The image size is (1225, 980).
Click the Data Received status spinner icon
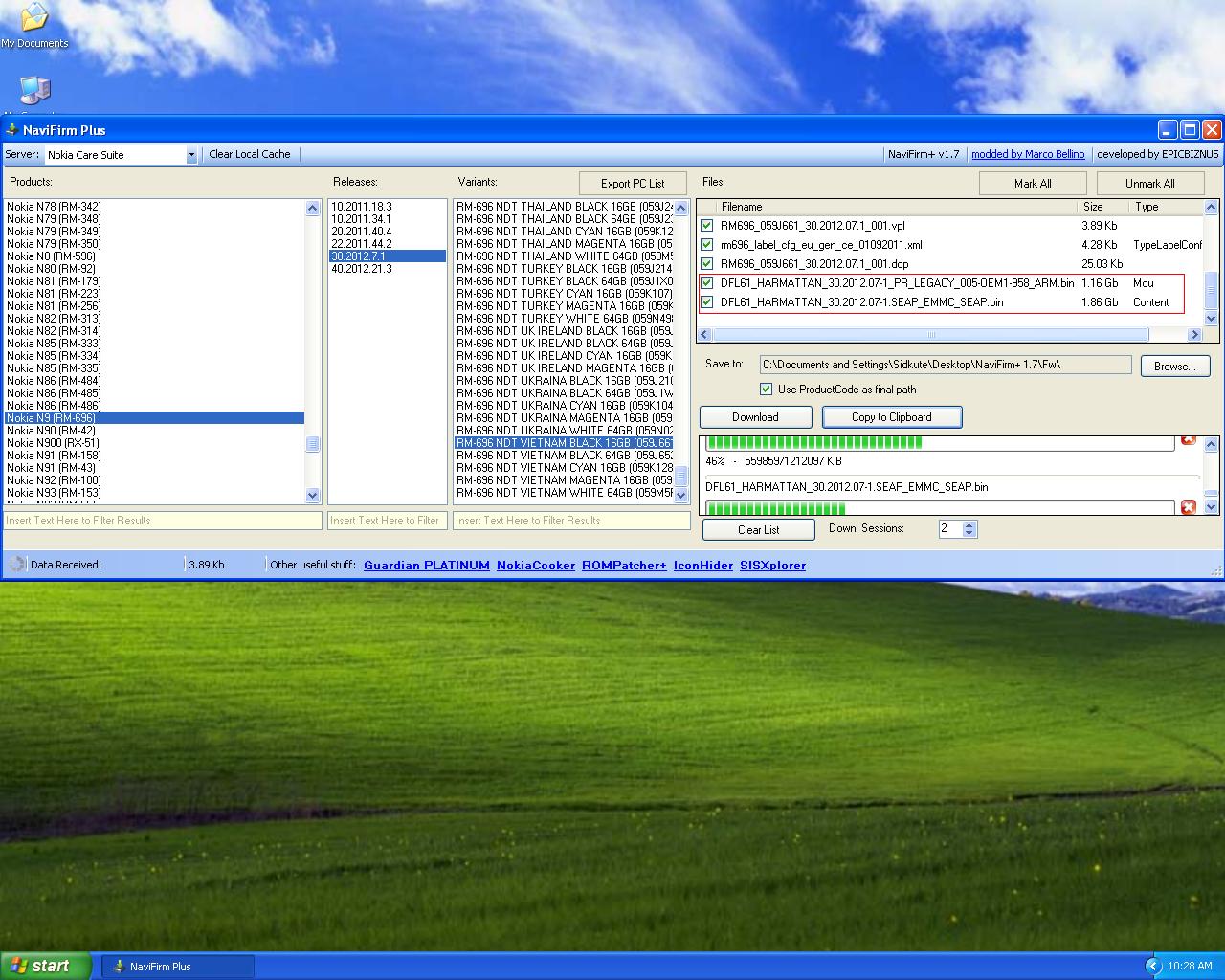[16, 565]
